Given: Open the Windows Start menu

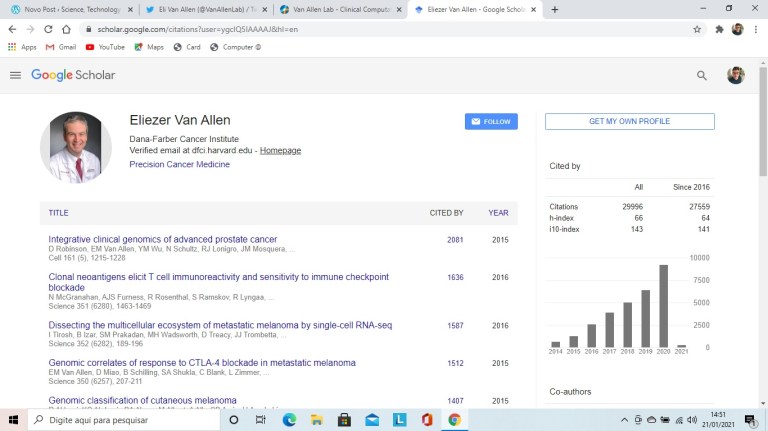Looking at the screenshot, I should (13, 420).
